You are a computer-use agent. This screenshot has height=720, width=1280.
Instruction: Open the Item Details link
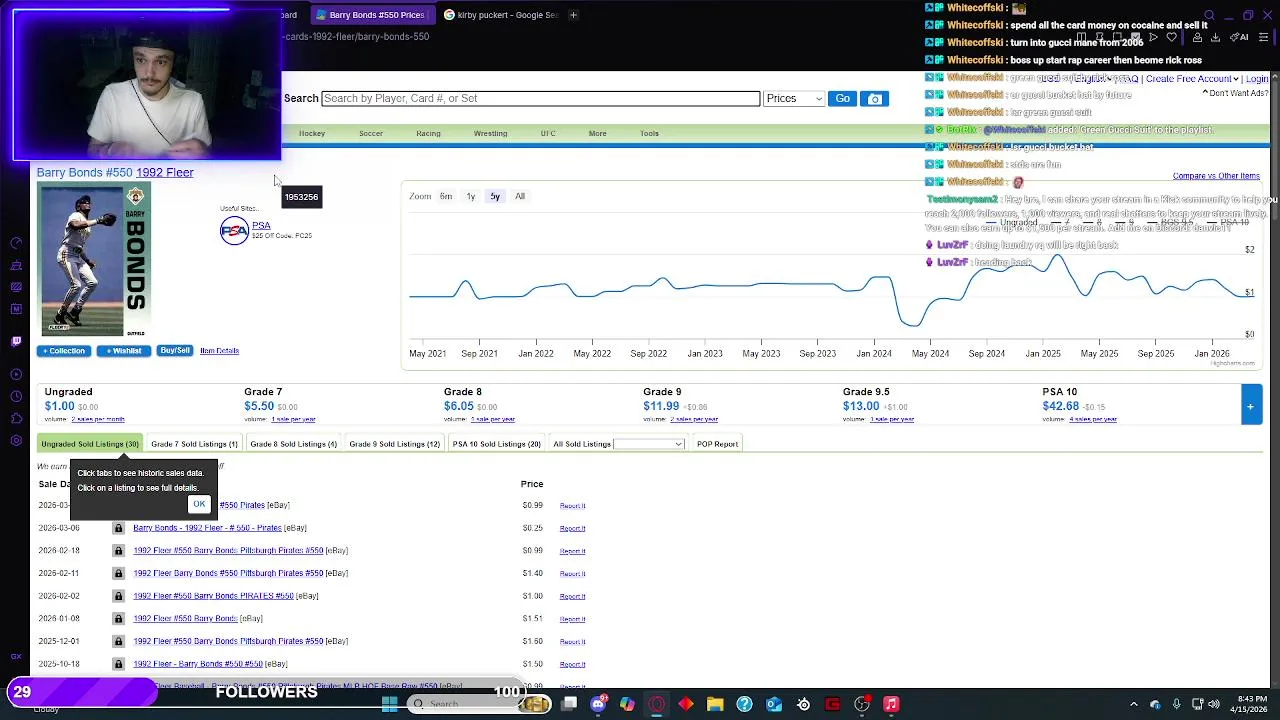(x=219, y=351)
